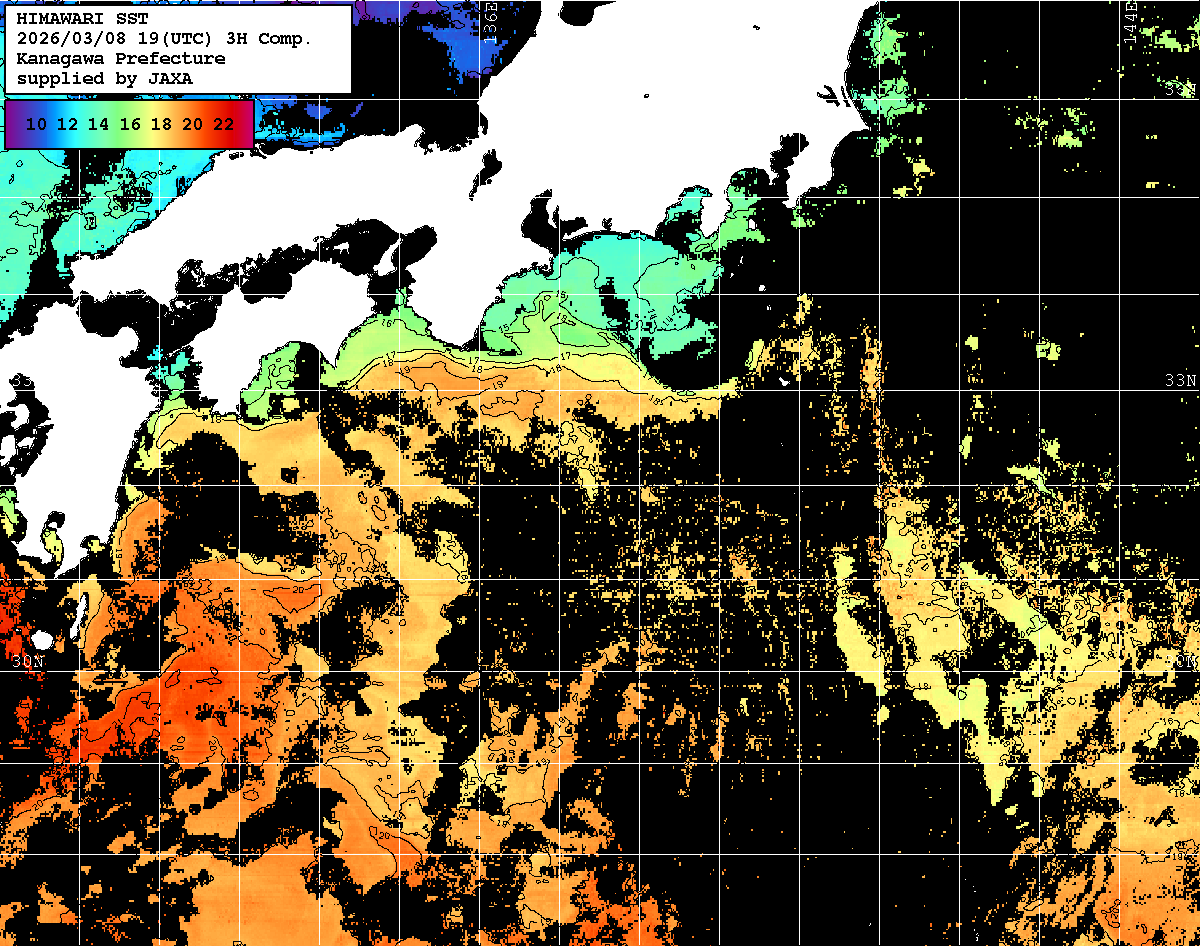
Task: Click the 10 value on the color legend
Action: pyautogui.click(x=37, y=124)
